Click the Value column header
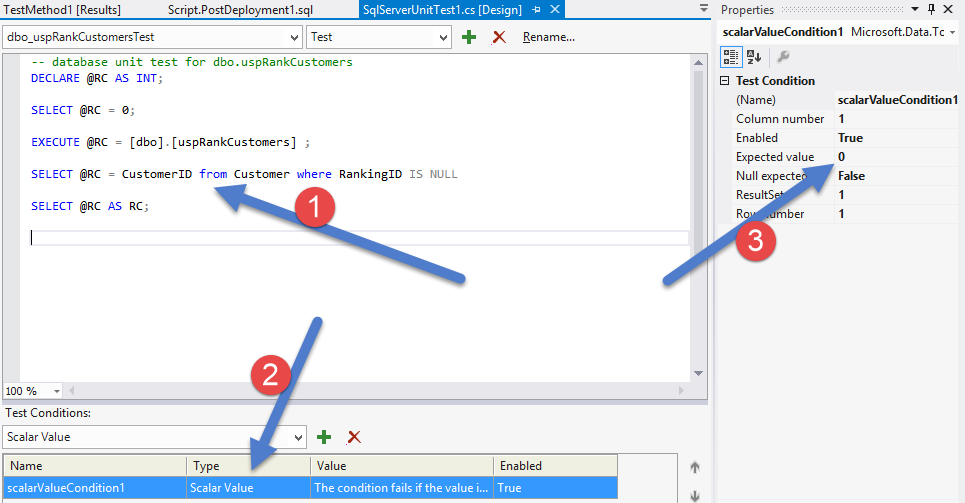The height and width of the screenshot is (503, 965). click(x=402, y=466)
